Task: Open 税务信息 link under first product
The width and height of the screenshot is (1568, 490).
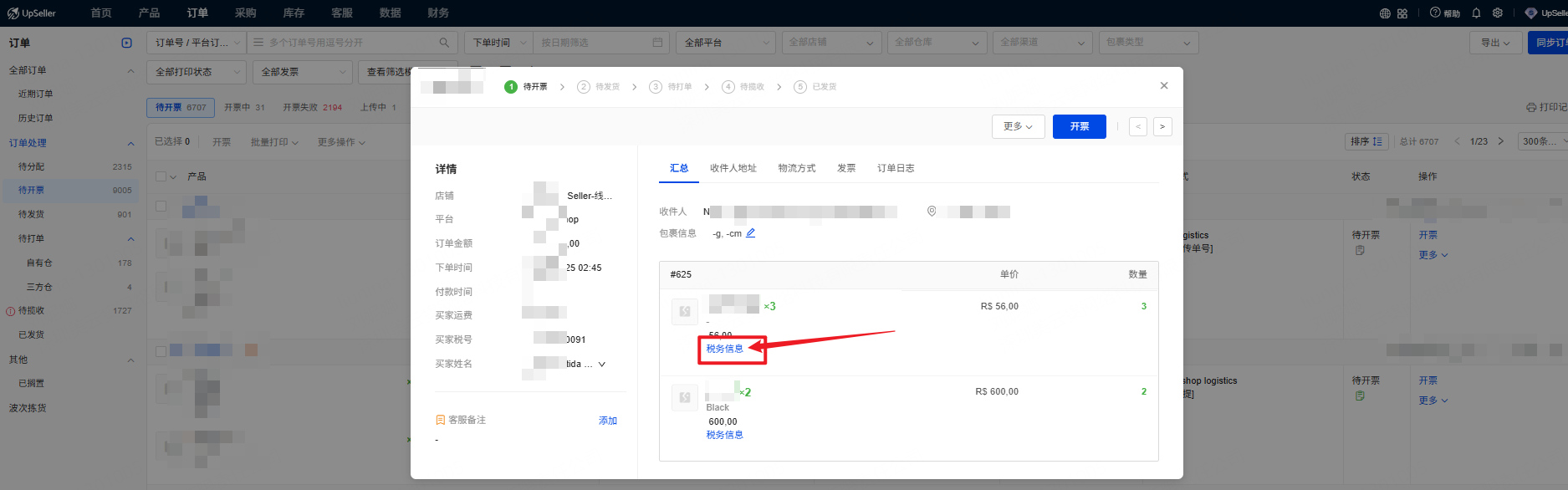Action: point(724,349)
